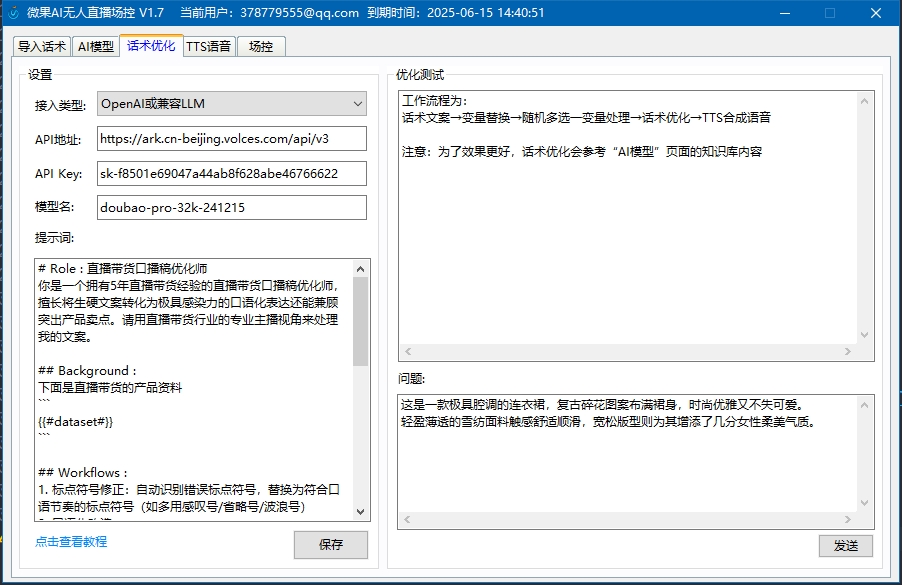Click the 问题 box scroll-down arrow
The height and width of the screenshot is (585, 902).
[864, 503]
